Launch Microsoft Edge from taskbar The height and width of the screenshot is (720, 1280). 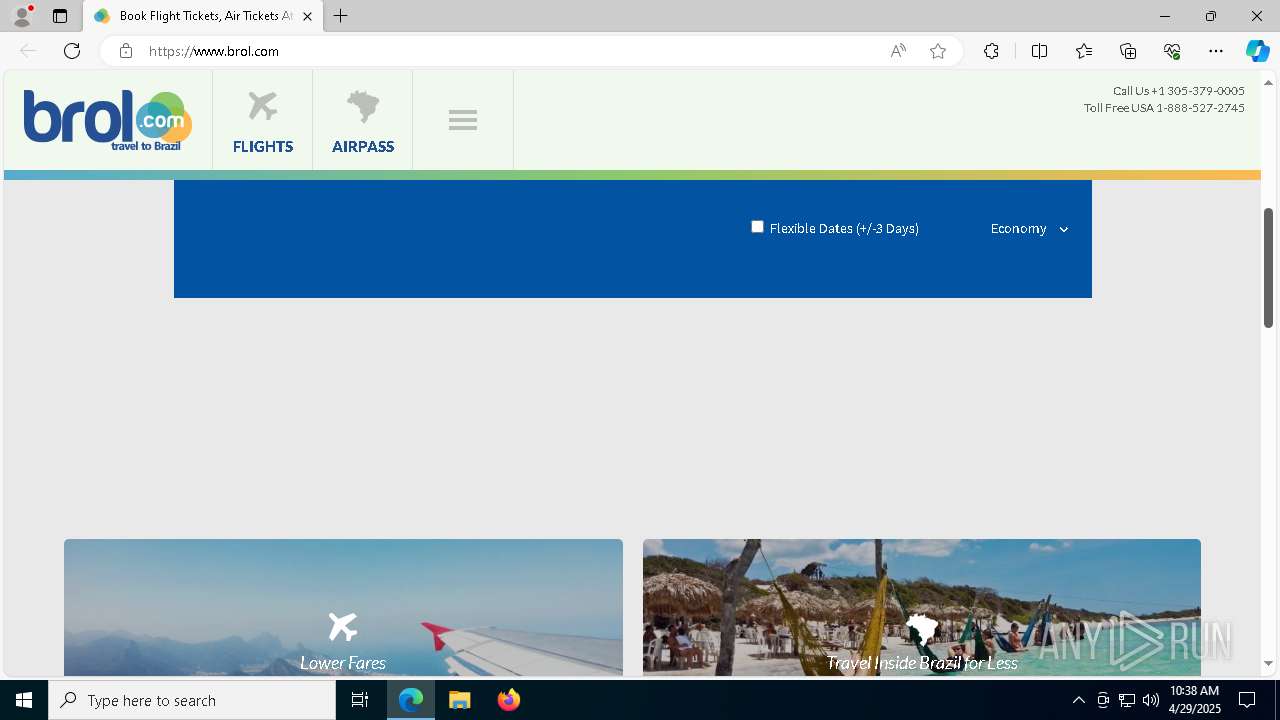coord(411,700)
